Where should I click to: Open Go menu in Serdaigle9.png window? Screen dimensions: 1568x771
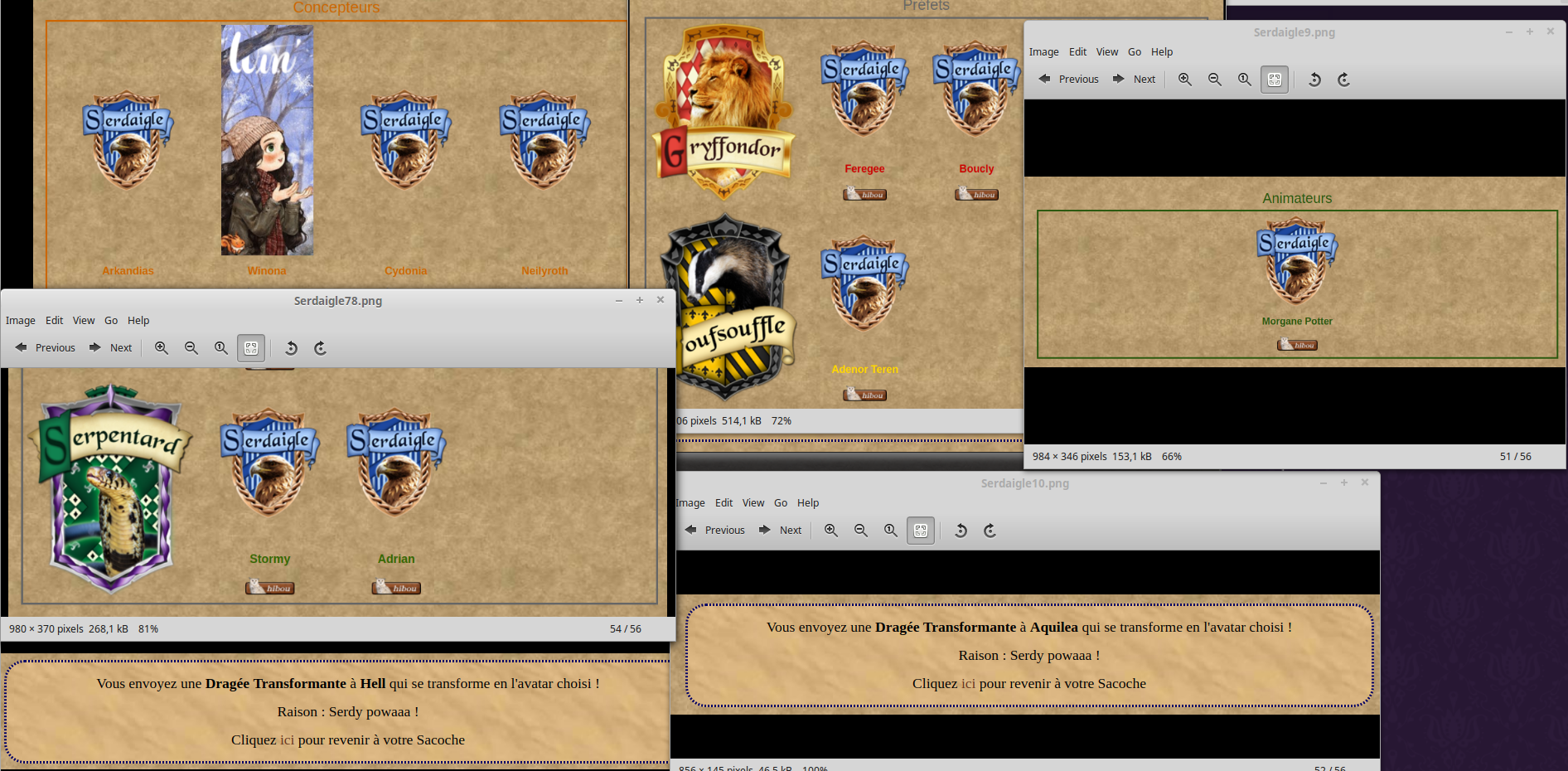pos(1135,51)
